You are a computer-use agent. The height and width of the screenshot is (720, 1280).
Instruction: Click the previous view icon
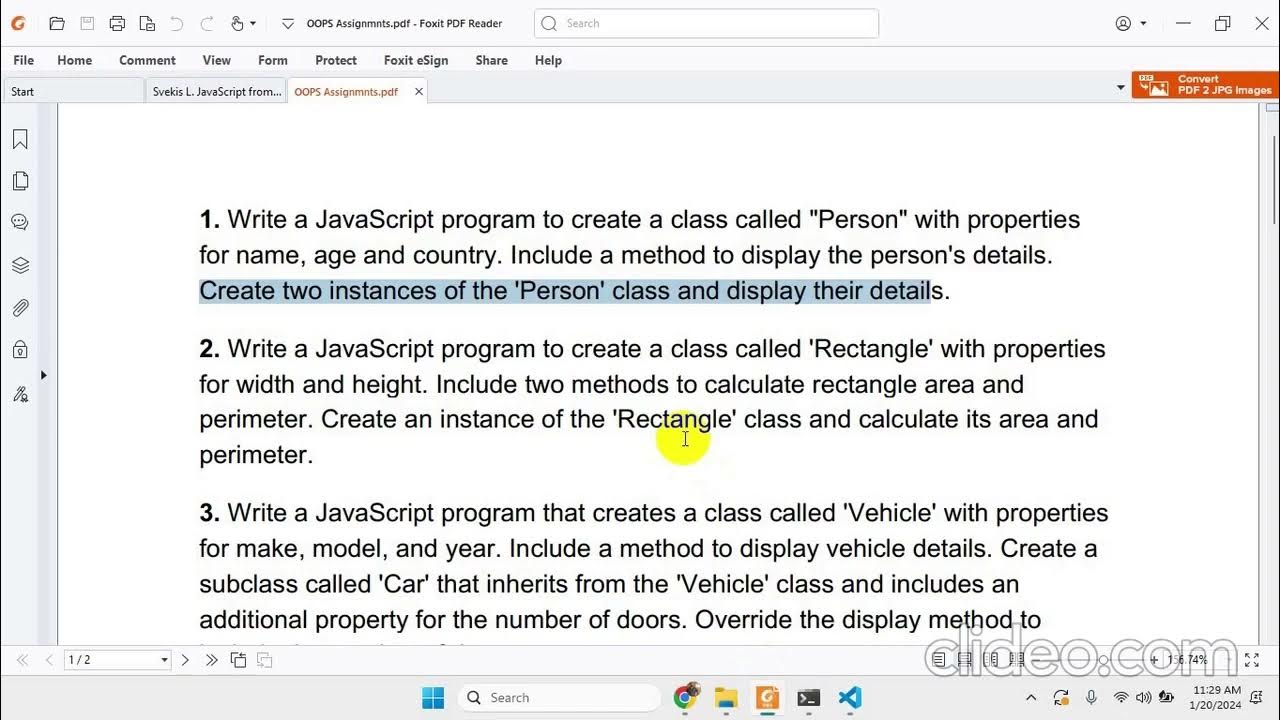pyautogui.click(x=238, y=660)
